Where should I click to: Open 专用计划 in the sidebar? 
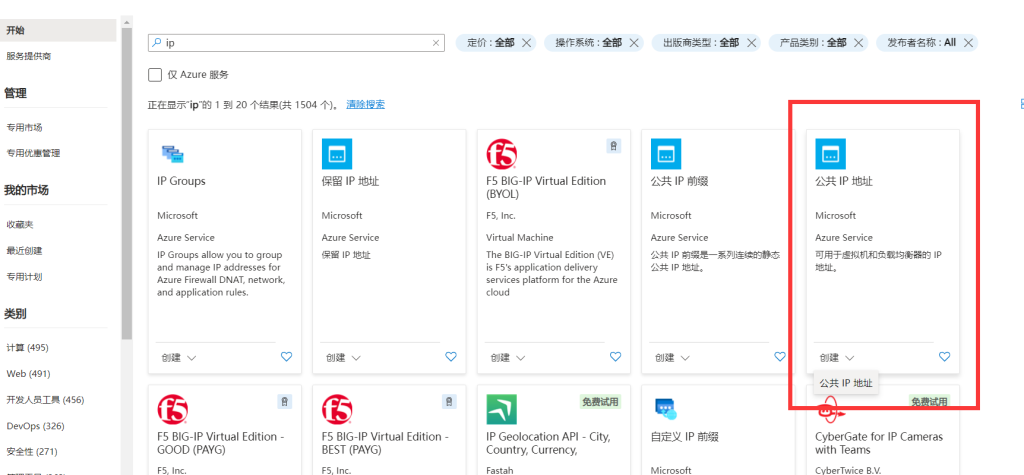tap(24, 276)
